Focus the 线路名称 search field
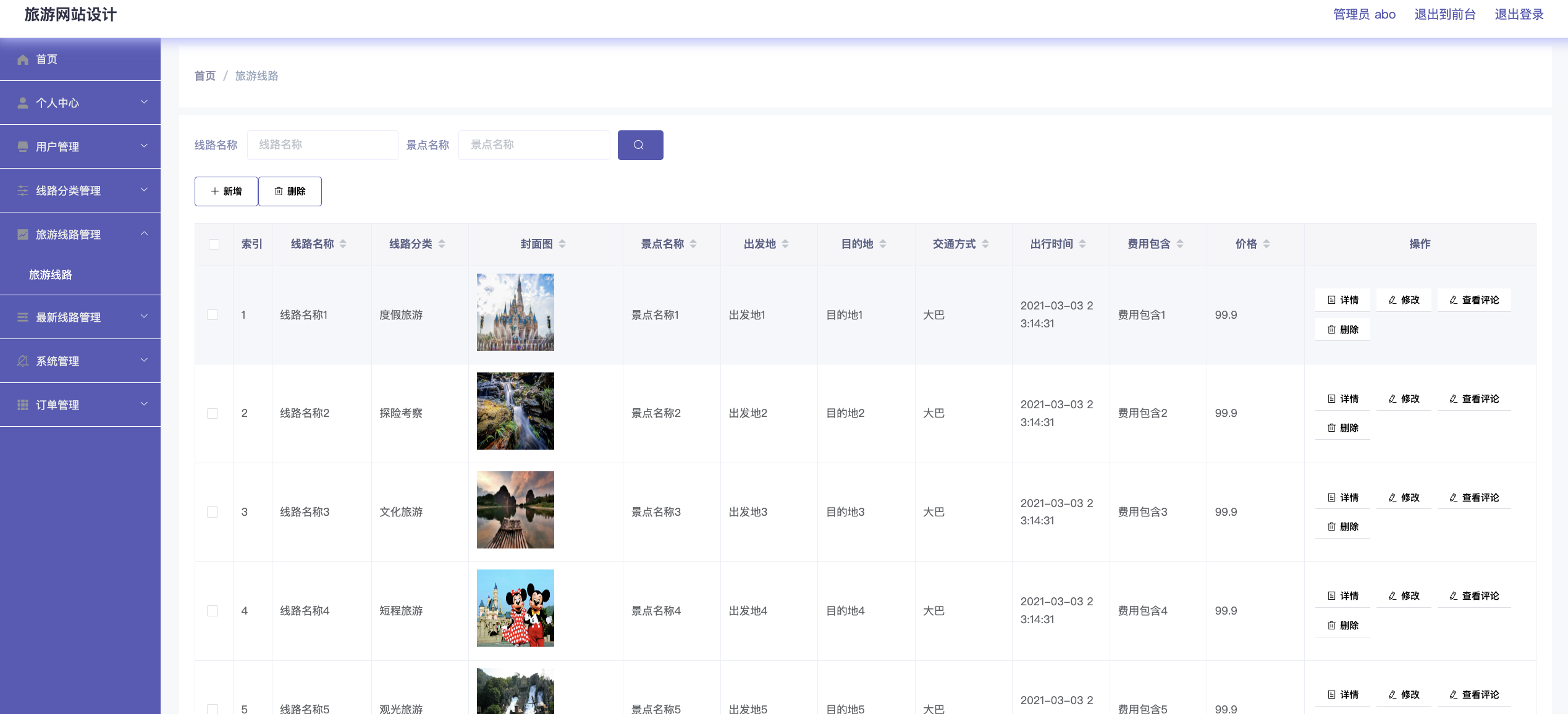1568x714 pixels. (x=322, y=145)
